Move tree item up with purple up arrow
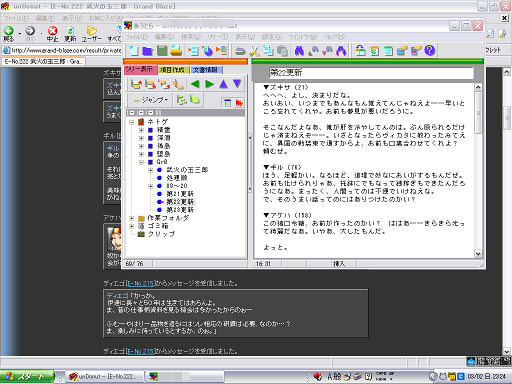The image size is (512, 384). (223, 84)
